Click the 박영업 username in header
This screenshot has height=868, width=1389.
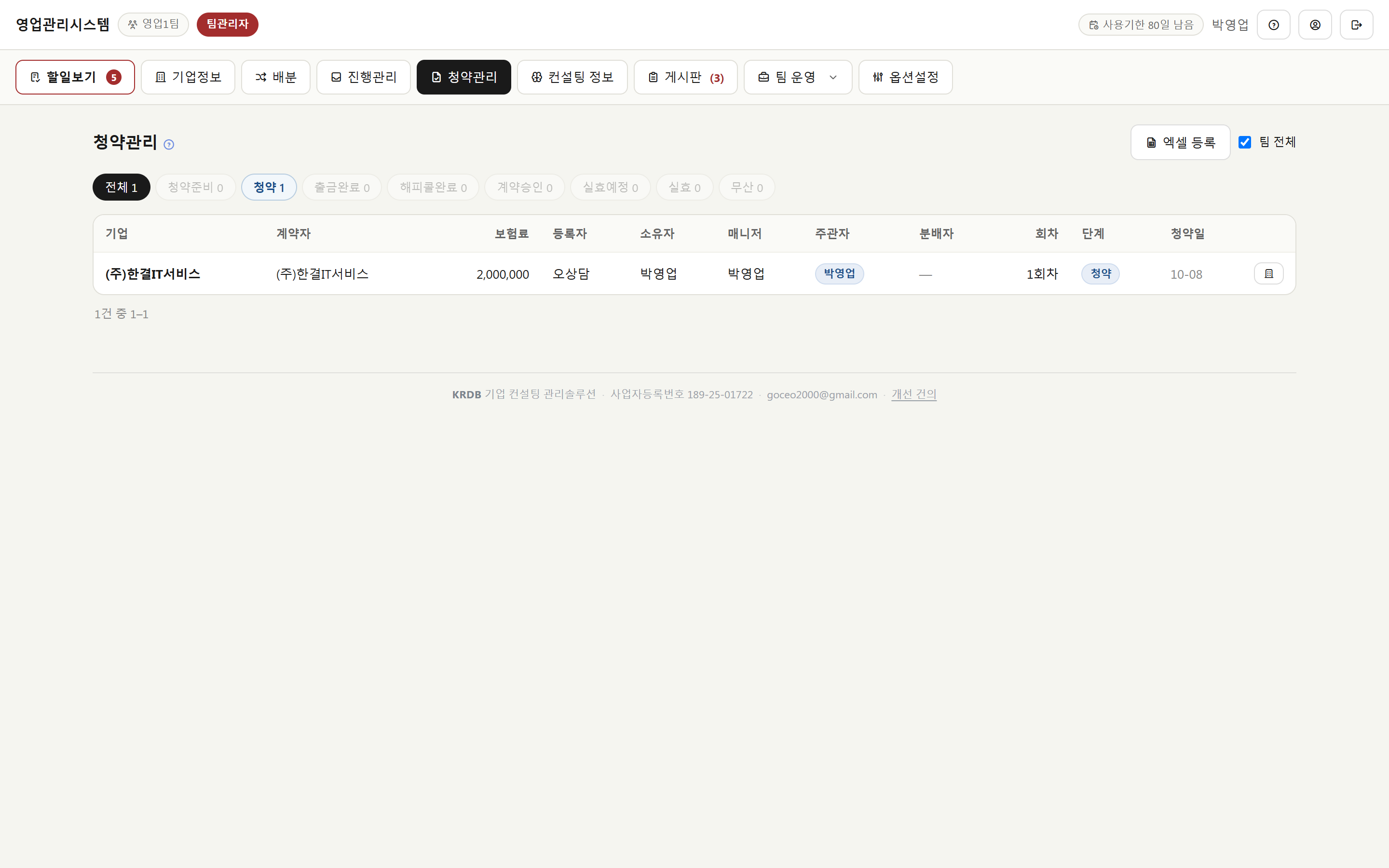(x=1230, y=25)
